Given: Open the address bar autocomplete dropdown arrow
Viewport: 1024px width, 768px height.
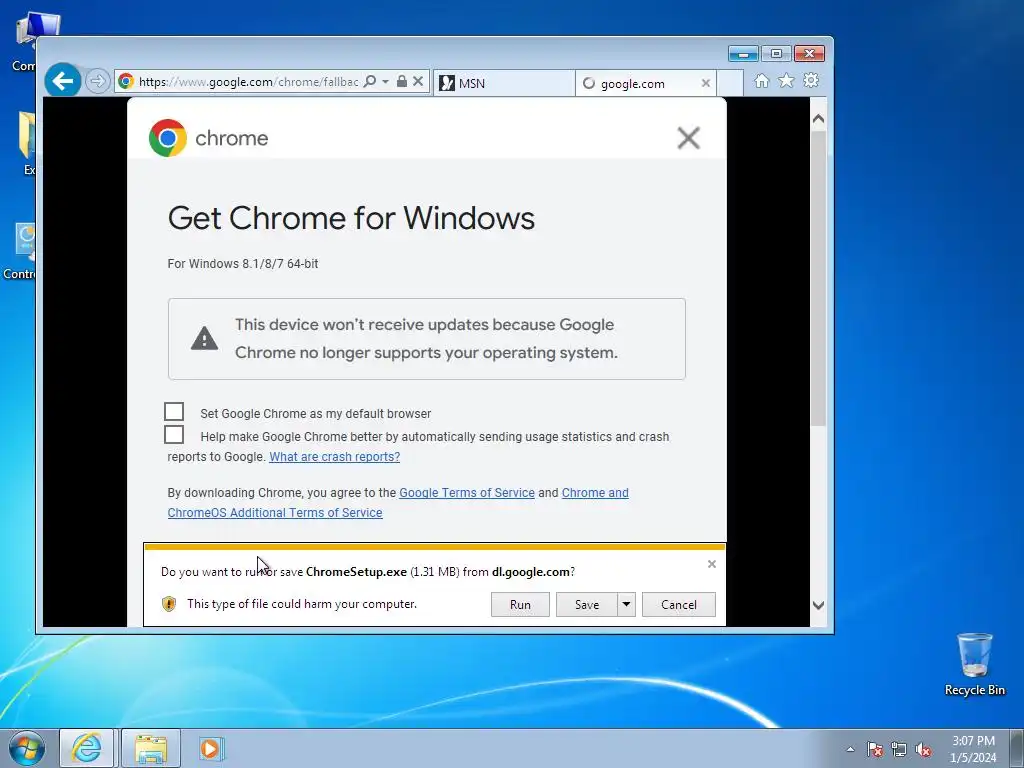Looking at the screenshot, I should pos(385,82).
